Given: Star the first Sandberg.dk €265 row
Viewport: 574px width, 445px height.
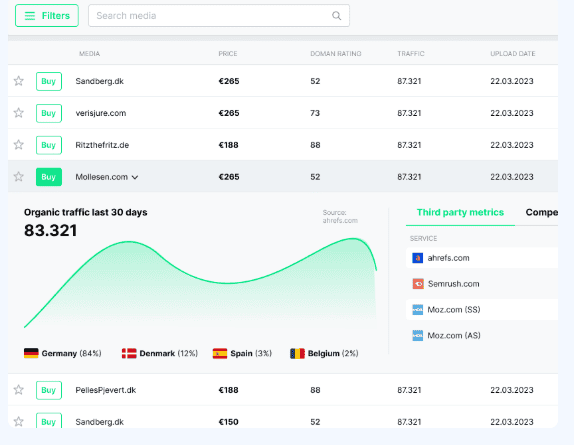Looking at the screenshot, I should (19, 81).
